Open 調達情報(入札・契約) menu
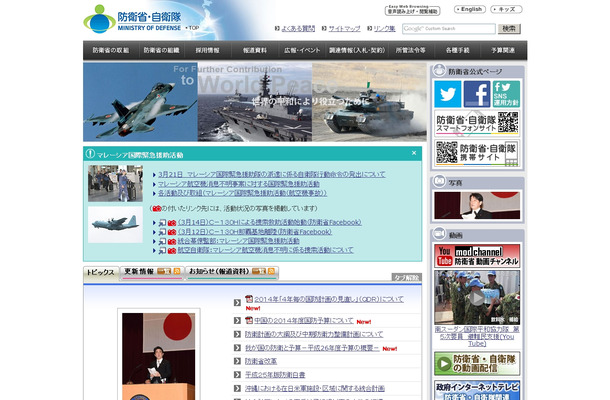 tap(357, 50)
